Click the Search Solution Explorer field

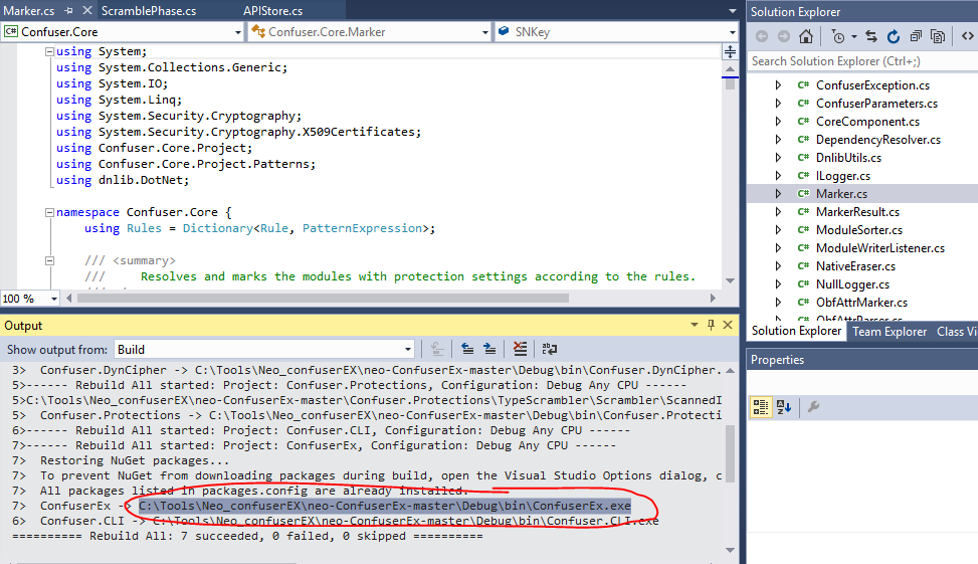pos(862,61)
